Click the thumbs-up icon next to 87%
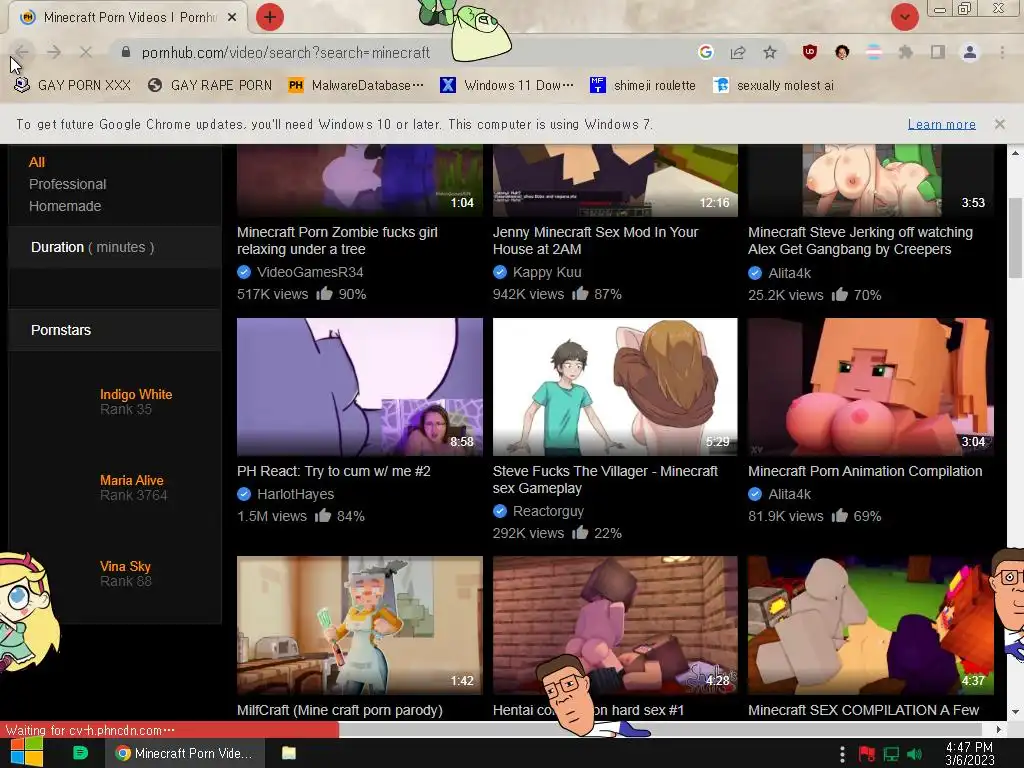 (580, 293)
